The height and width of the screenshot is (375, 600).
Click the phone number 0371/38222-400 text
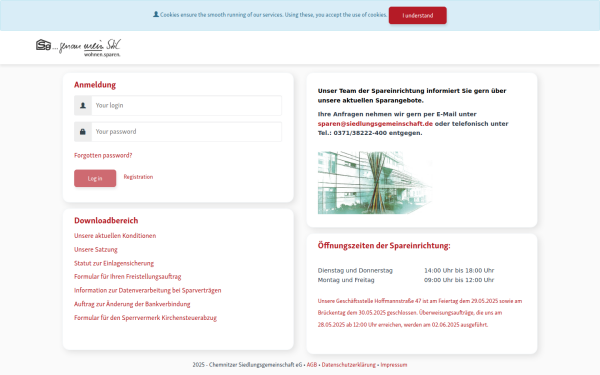tap(360, 133)
